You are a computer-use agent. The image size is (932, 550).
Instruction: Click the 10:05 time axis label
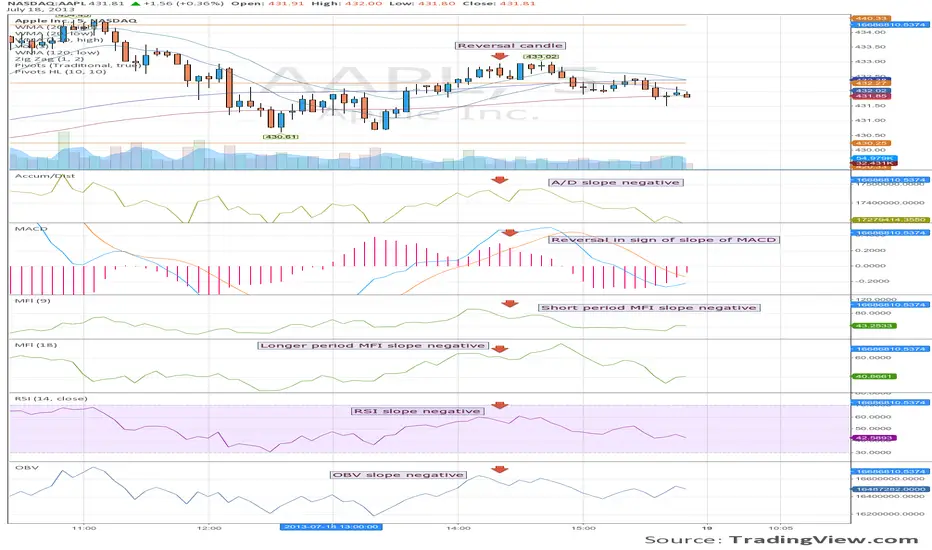[780, 528]
